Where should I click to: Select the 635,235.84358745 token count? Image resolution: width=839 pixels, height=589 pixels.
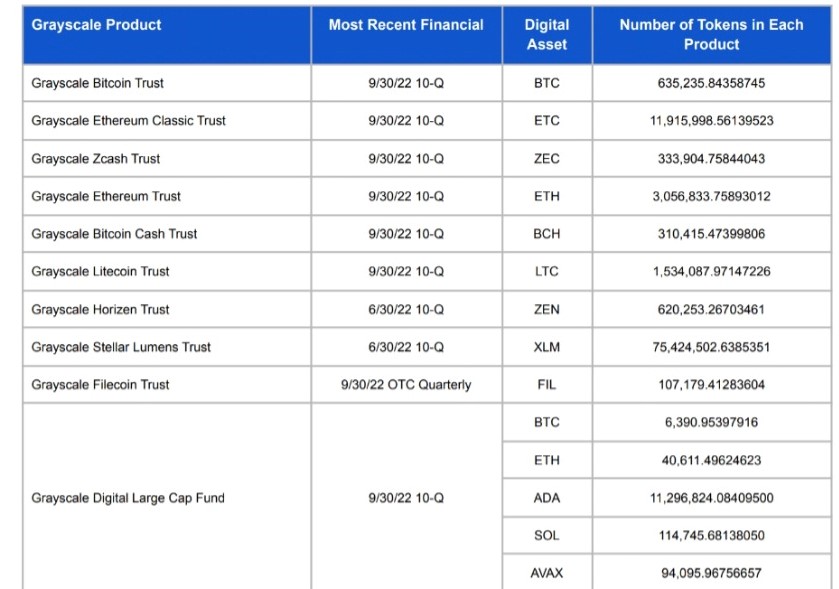(x=711, y=83)
